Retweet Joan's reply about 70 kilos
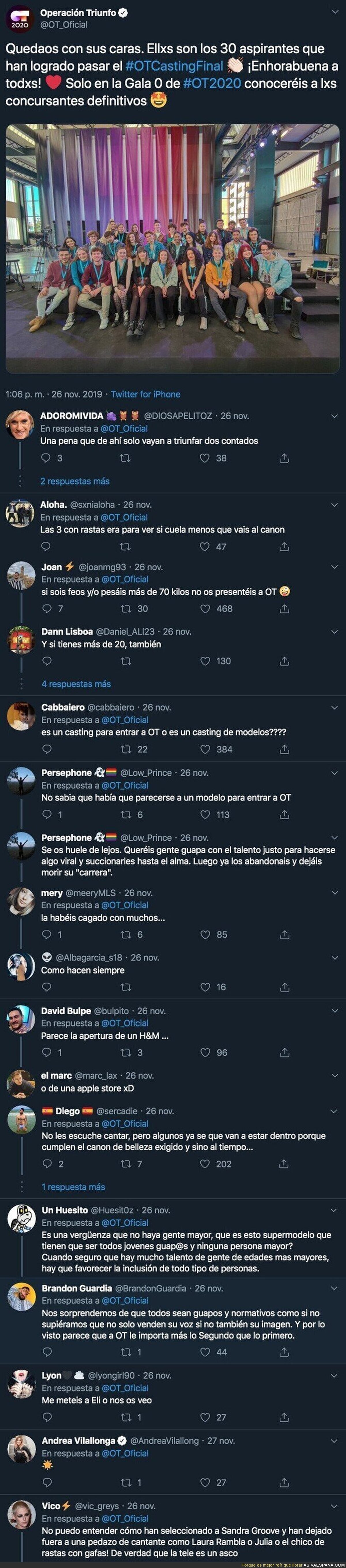Screen dimensions: 346x1568 126,608
